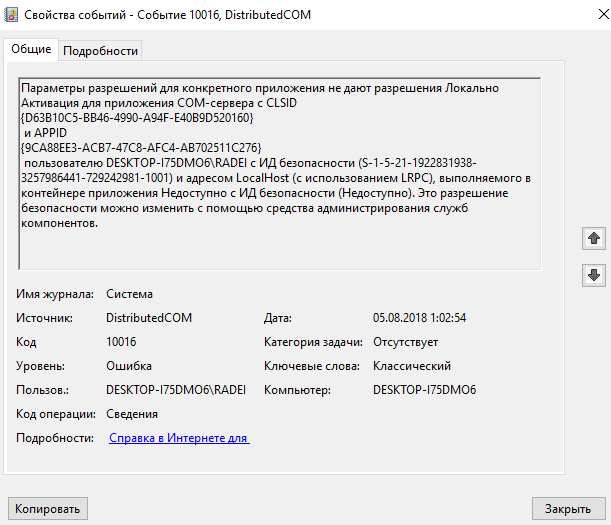Select the Имя журнала value Система
Screen dimensions: 611x525
130,294
